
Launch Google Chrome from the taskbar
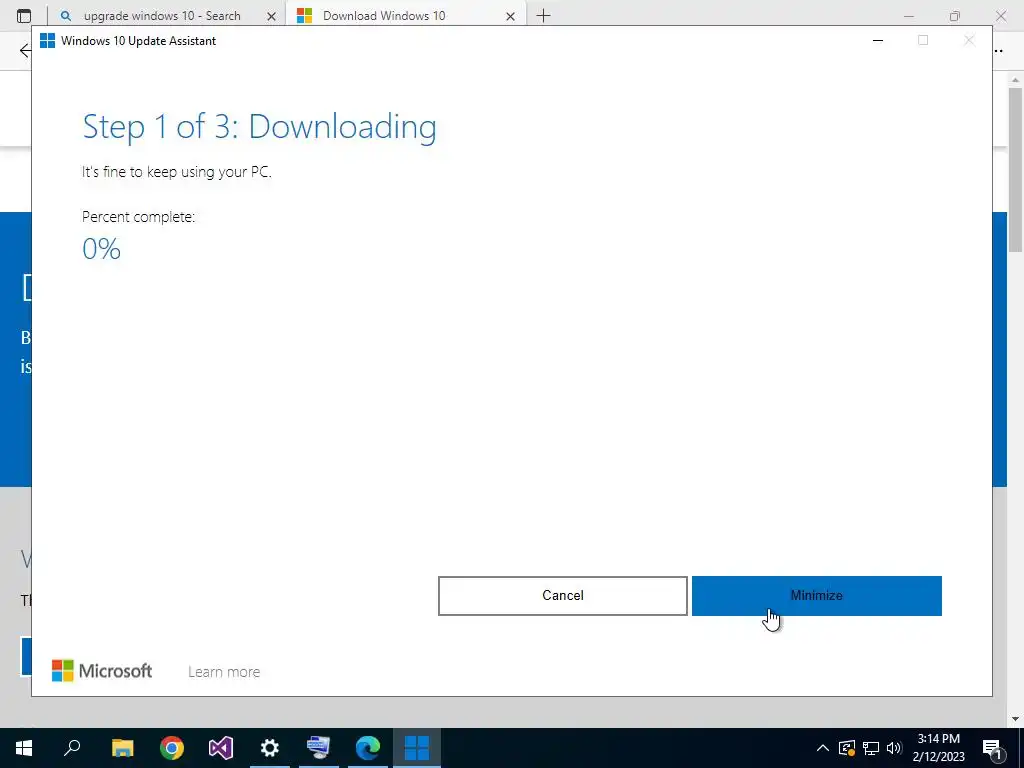point(172,748)
